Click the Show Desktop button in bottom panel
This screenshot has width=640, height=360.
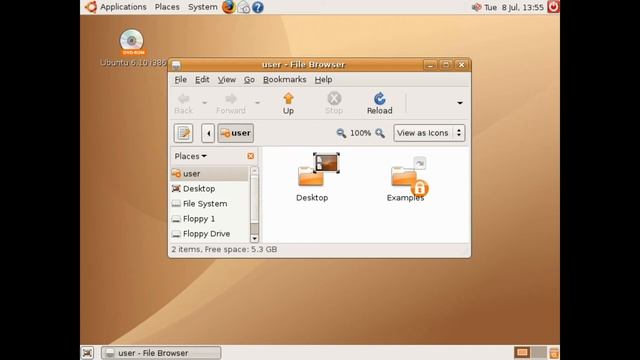(87, 353)
